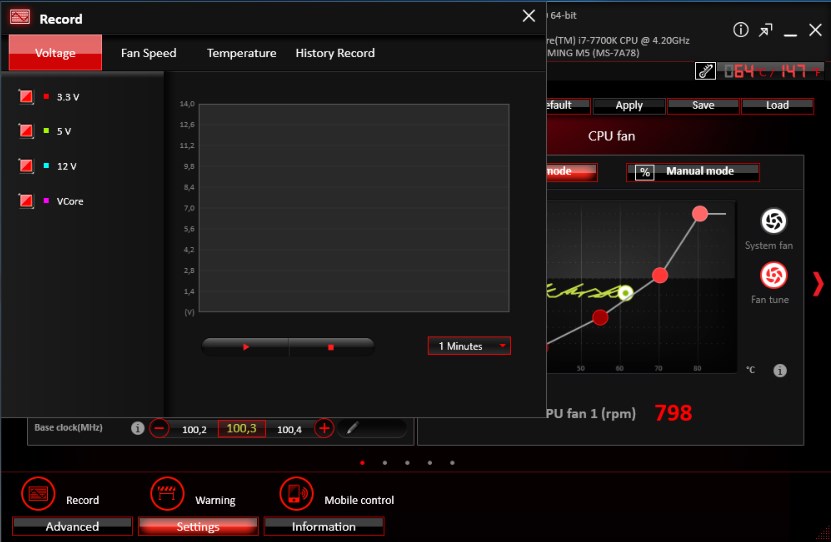The width and height of the screenshot is (831, 542).
Task: Click the base clock edit pencil icon
Action: pyautogui.click(x=352, y=428)
